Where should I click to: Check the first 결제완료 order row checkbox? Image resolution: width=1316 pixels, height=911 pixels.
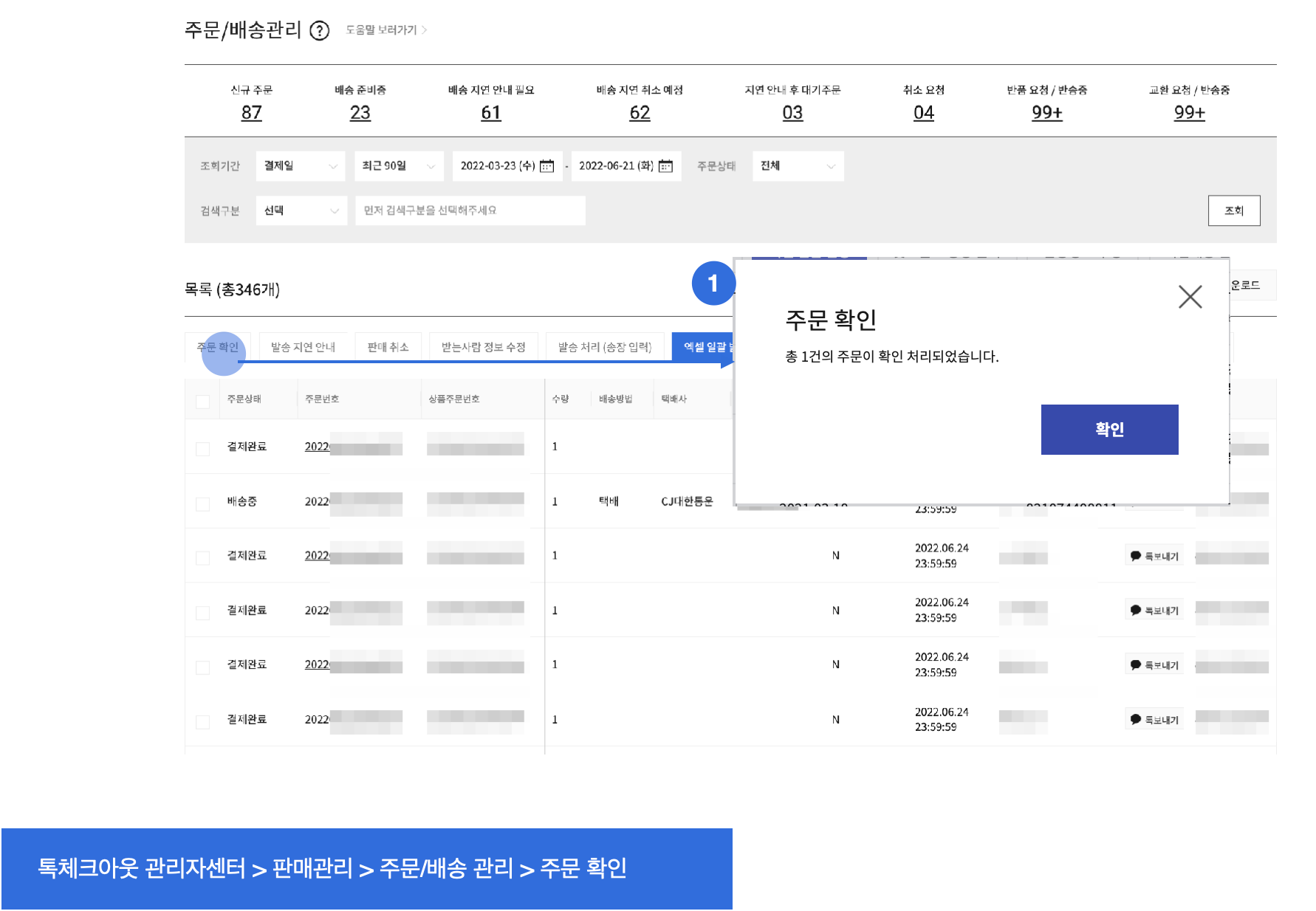[x=202, y=448]
